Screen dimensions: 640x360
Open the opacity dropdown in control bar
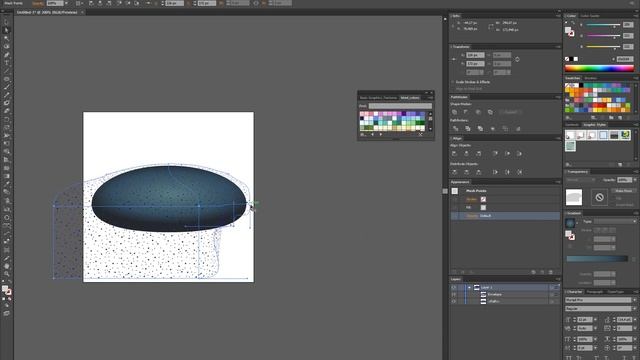(x=66, y=3)
